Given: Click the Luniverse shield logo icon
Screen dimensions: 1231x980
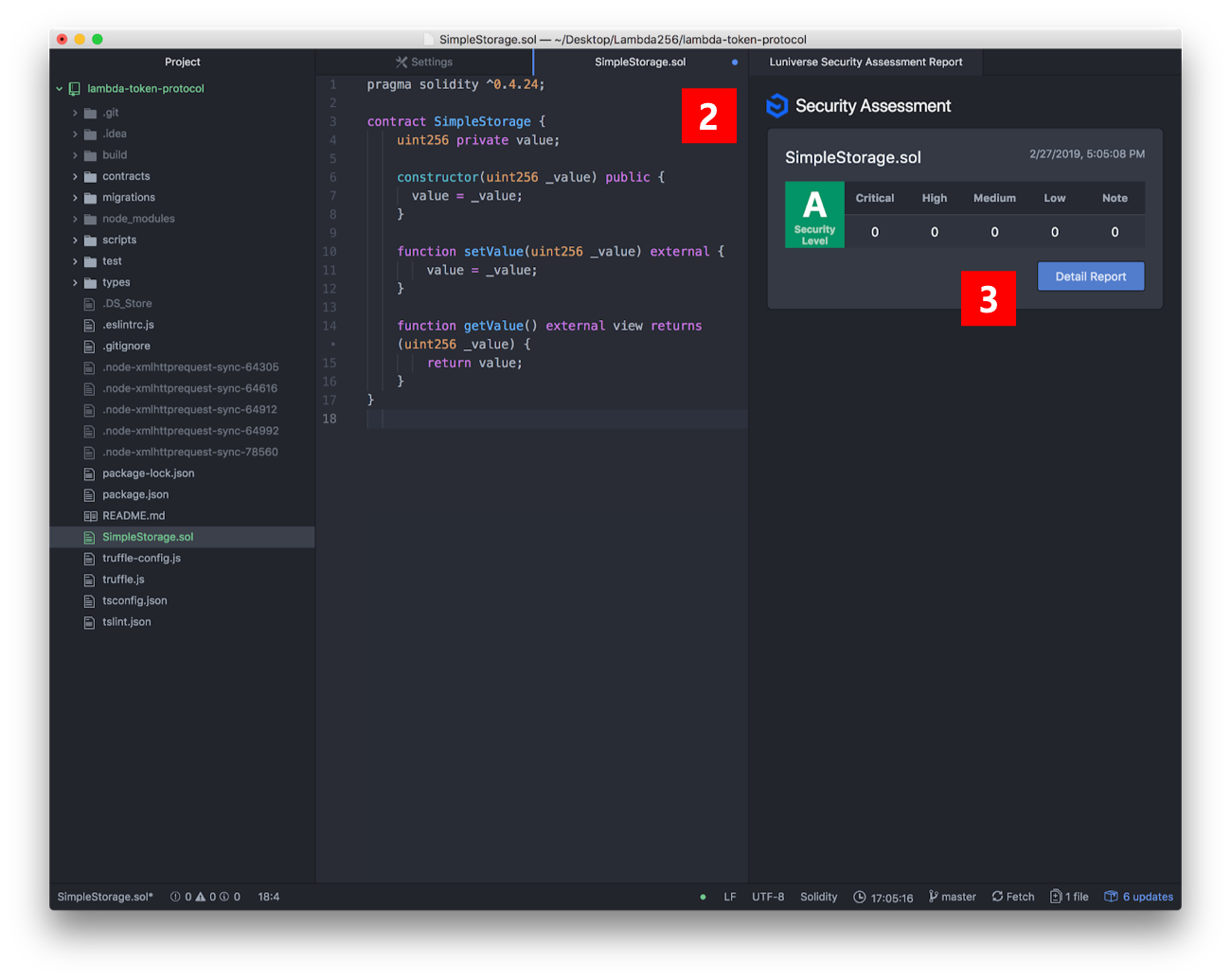Looking at the screenshot, I should click(776, 106).
